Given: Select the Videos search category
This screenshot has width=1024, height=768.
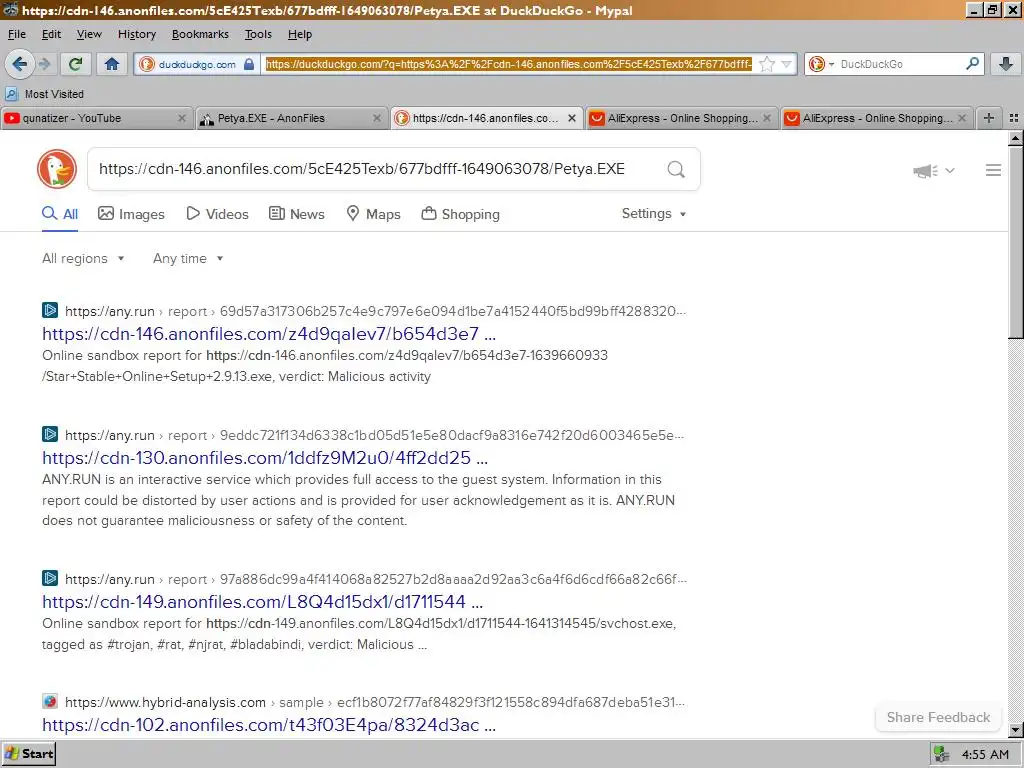Looking at the screenshot, I should click(217, 214).
